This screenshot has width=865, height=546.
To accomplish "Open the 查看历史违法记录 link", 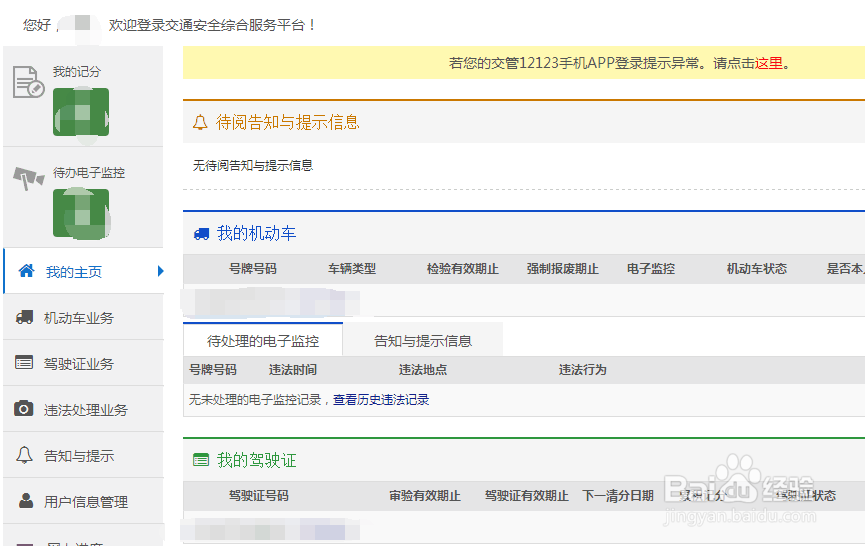I will (381, 399).
